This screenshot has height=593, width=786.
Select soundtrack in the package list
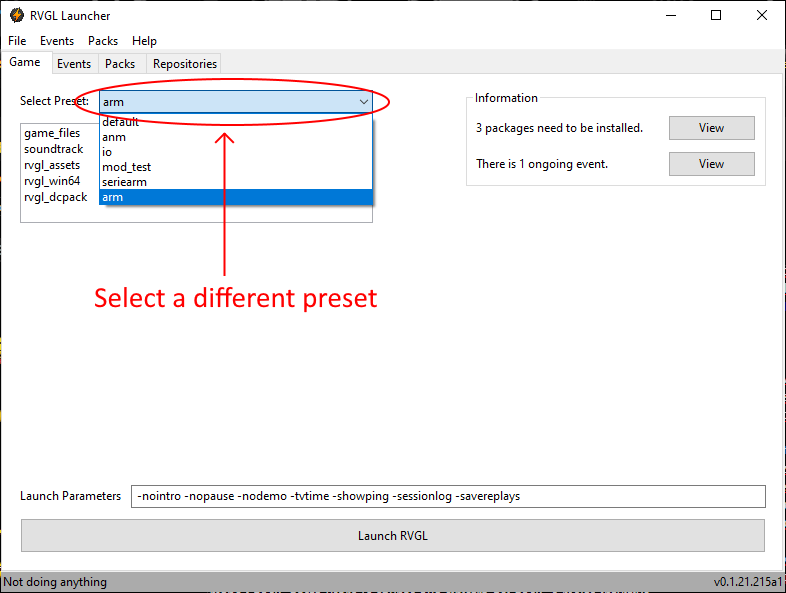[x=54, y=149]
